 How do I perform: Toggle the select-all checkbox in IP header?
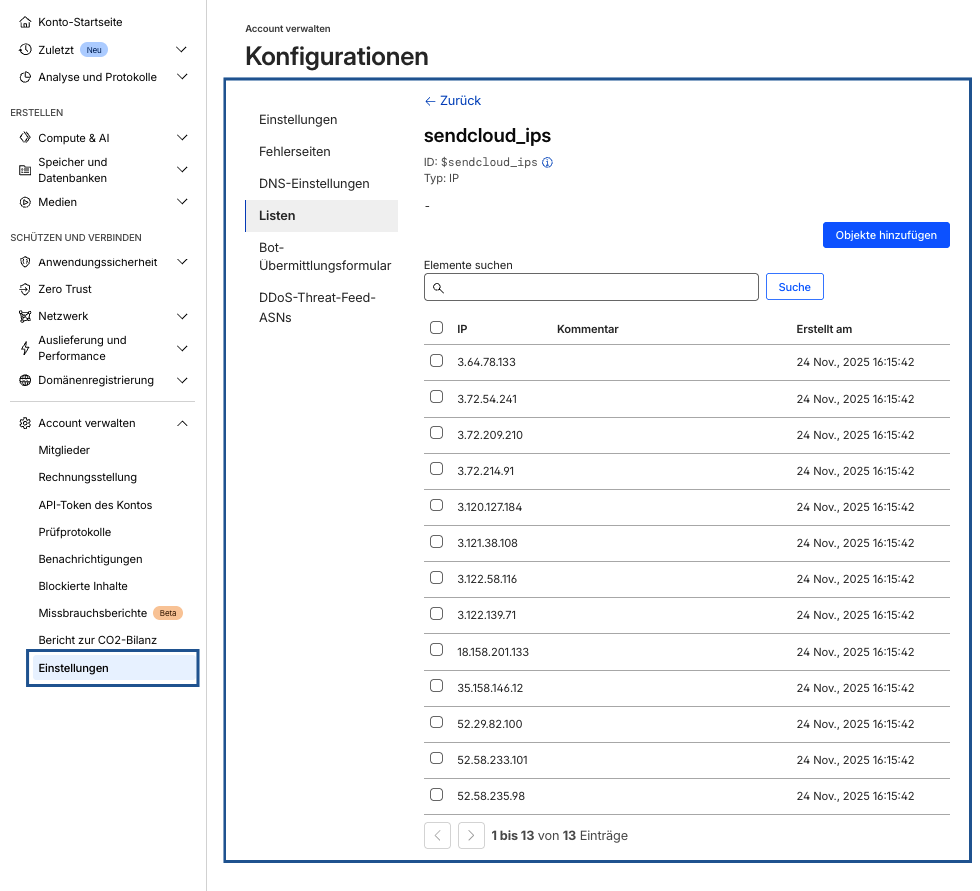point(436,327)
